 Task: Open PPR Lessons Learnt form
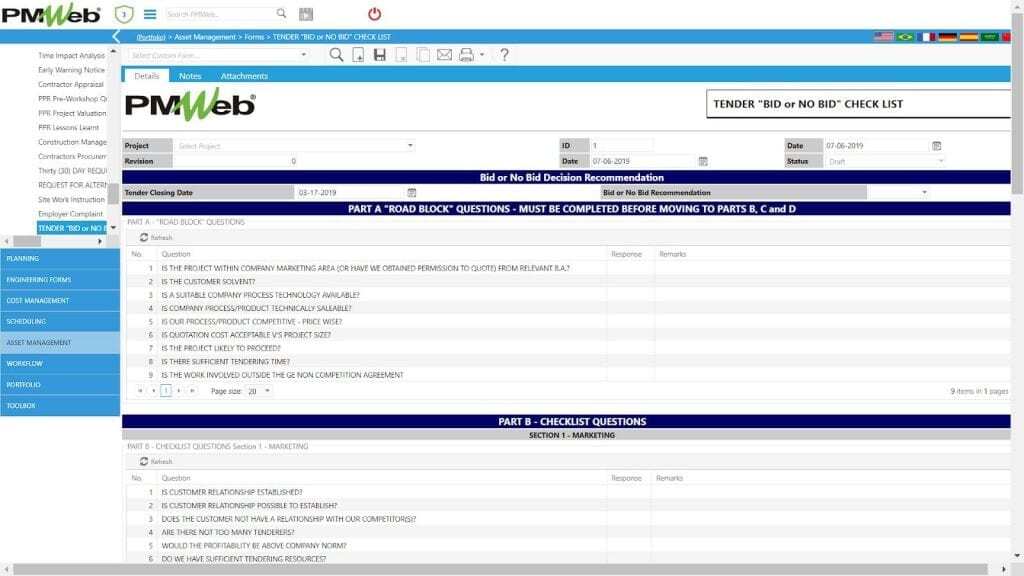pos(69,127)
